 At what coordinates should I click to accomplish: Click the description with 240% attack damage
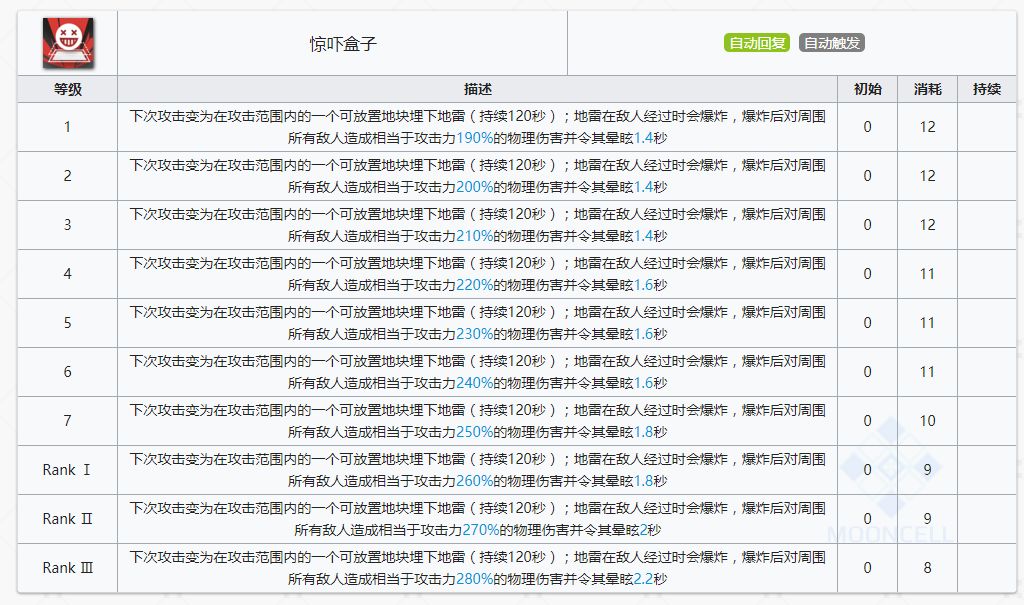click(x=477, y=372)
